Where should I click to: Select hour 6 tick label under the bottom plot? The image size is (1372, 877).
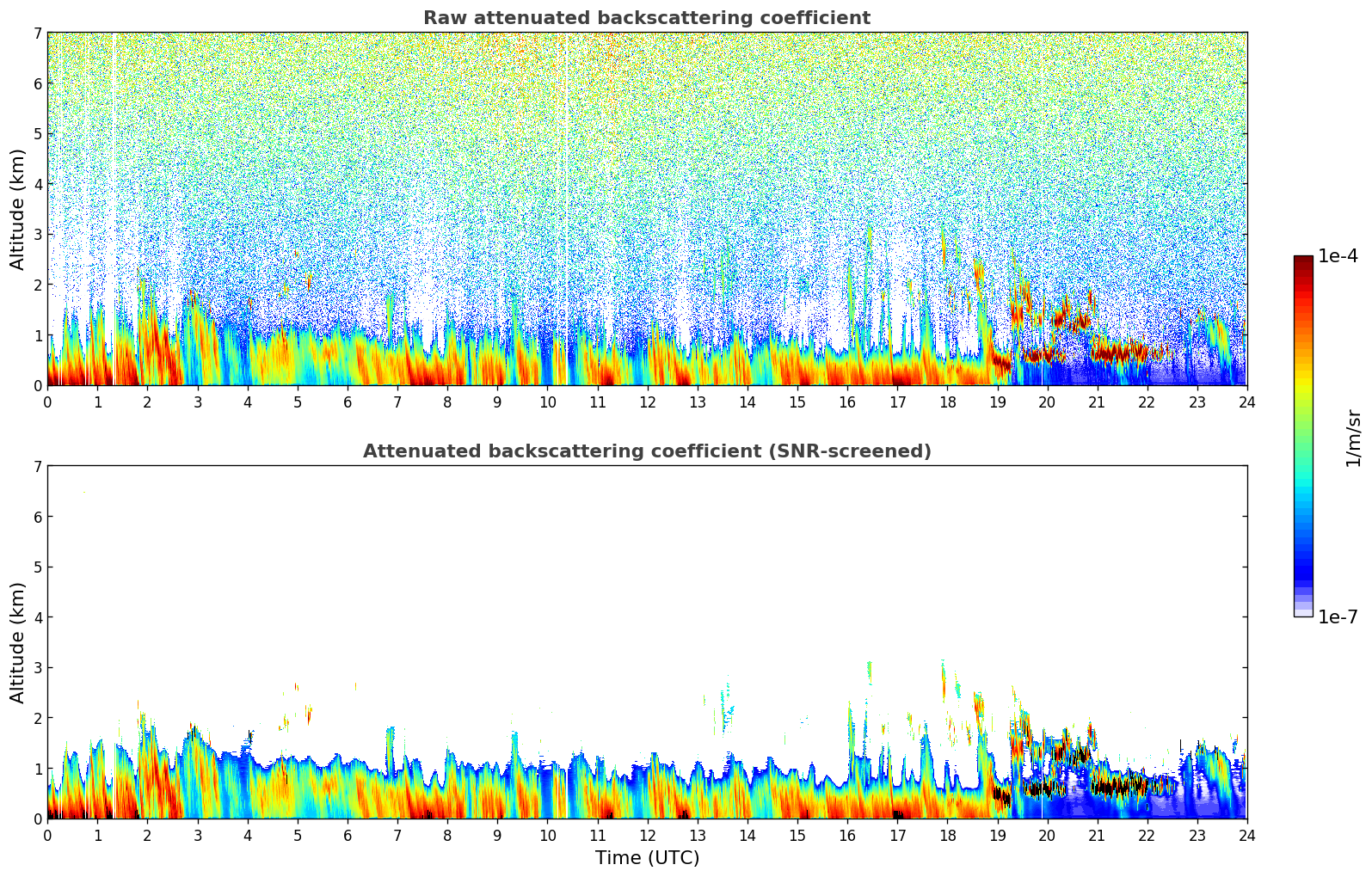[348, 835]
